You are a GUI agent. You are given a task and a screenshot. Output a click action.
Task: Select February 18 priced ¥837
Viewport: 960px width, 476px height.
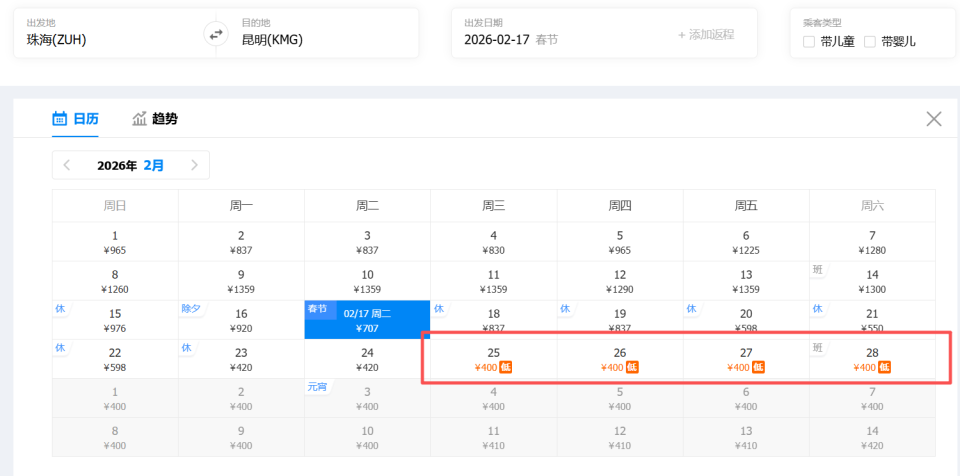[x=493, y=320]
